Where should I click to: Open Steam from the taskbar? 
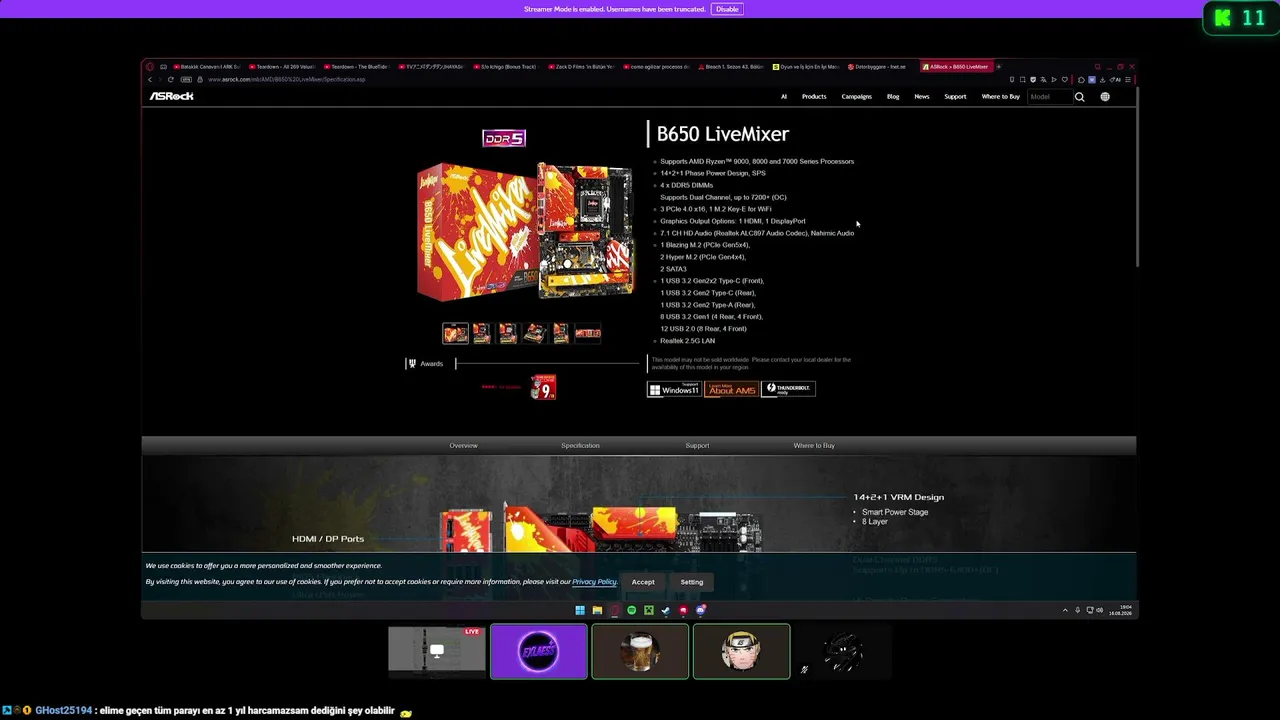[x=666, y=610]
